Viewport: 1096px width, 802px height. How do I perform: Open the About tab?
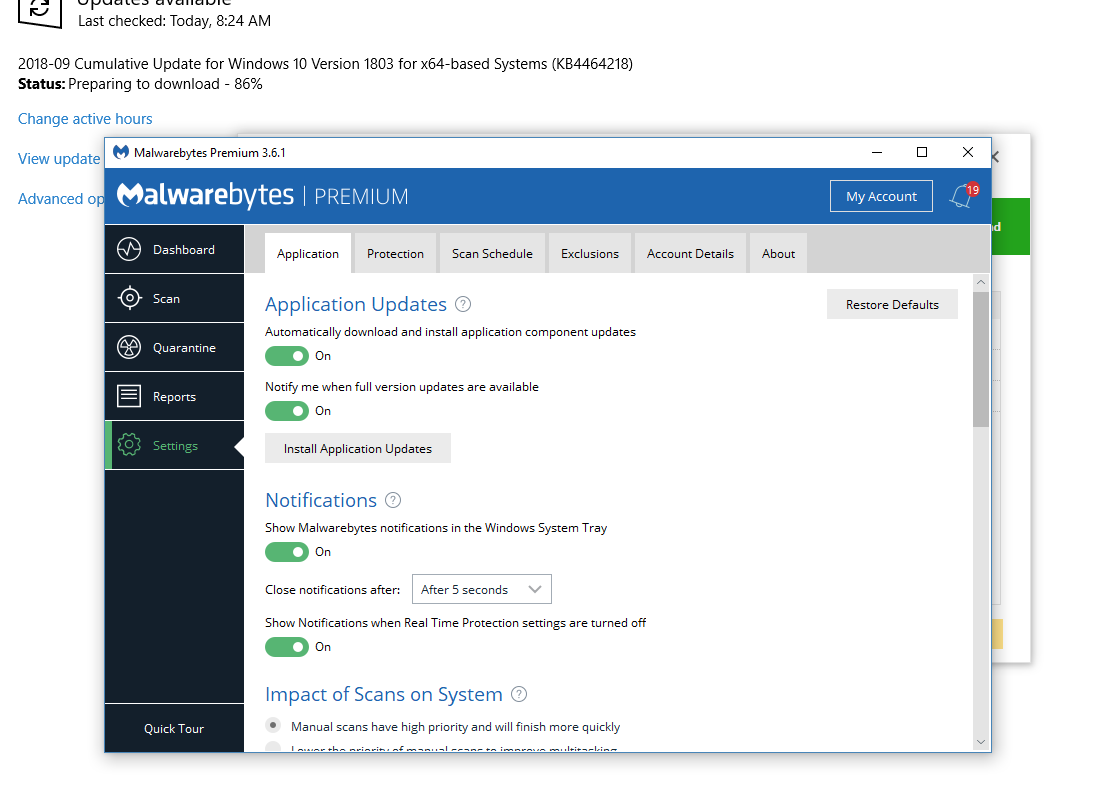778,253
